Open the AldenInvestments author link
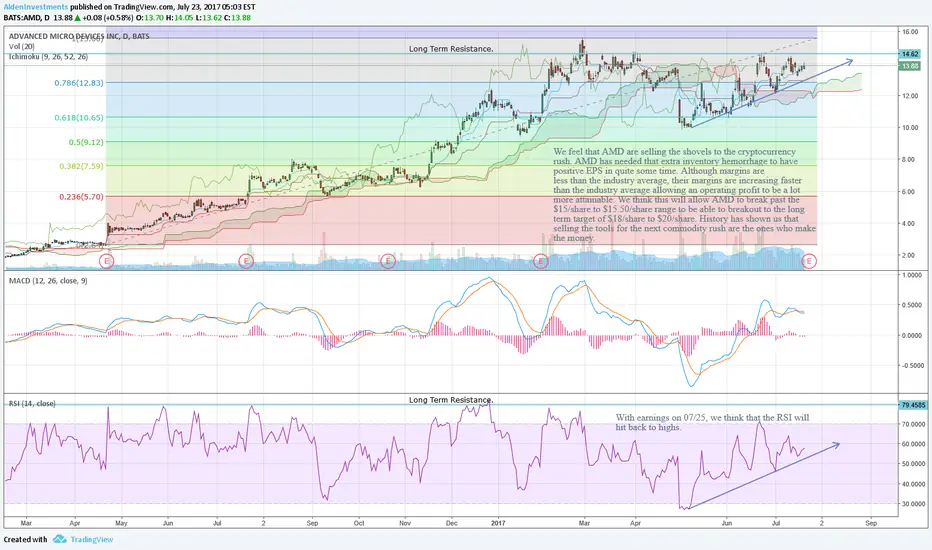The height and width of the screenshot is (550, 932). [x=36, y=7]
